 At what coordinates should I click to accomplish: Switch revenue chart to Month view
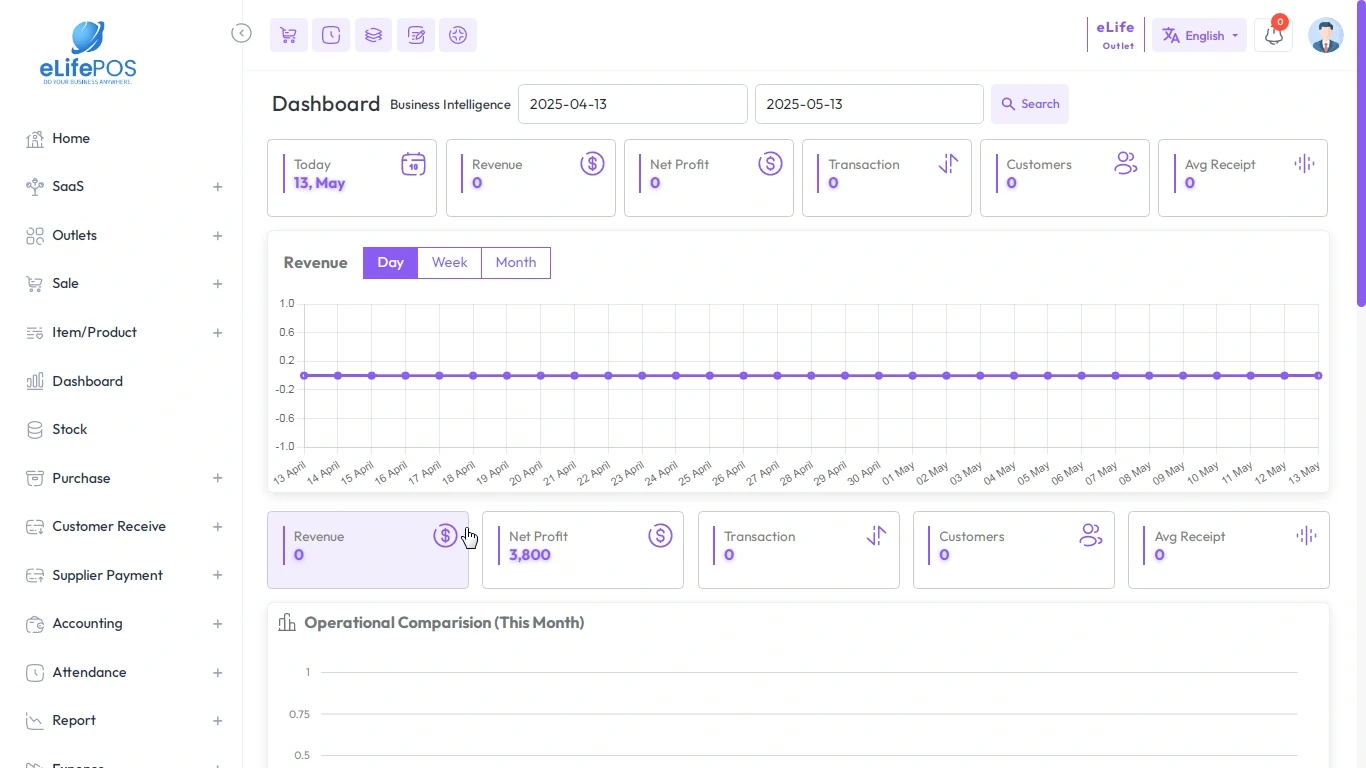click(x=515, y=262)
